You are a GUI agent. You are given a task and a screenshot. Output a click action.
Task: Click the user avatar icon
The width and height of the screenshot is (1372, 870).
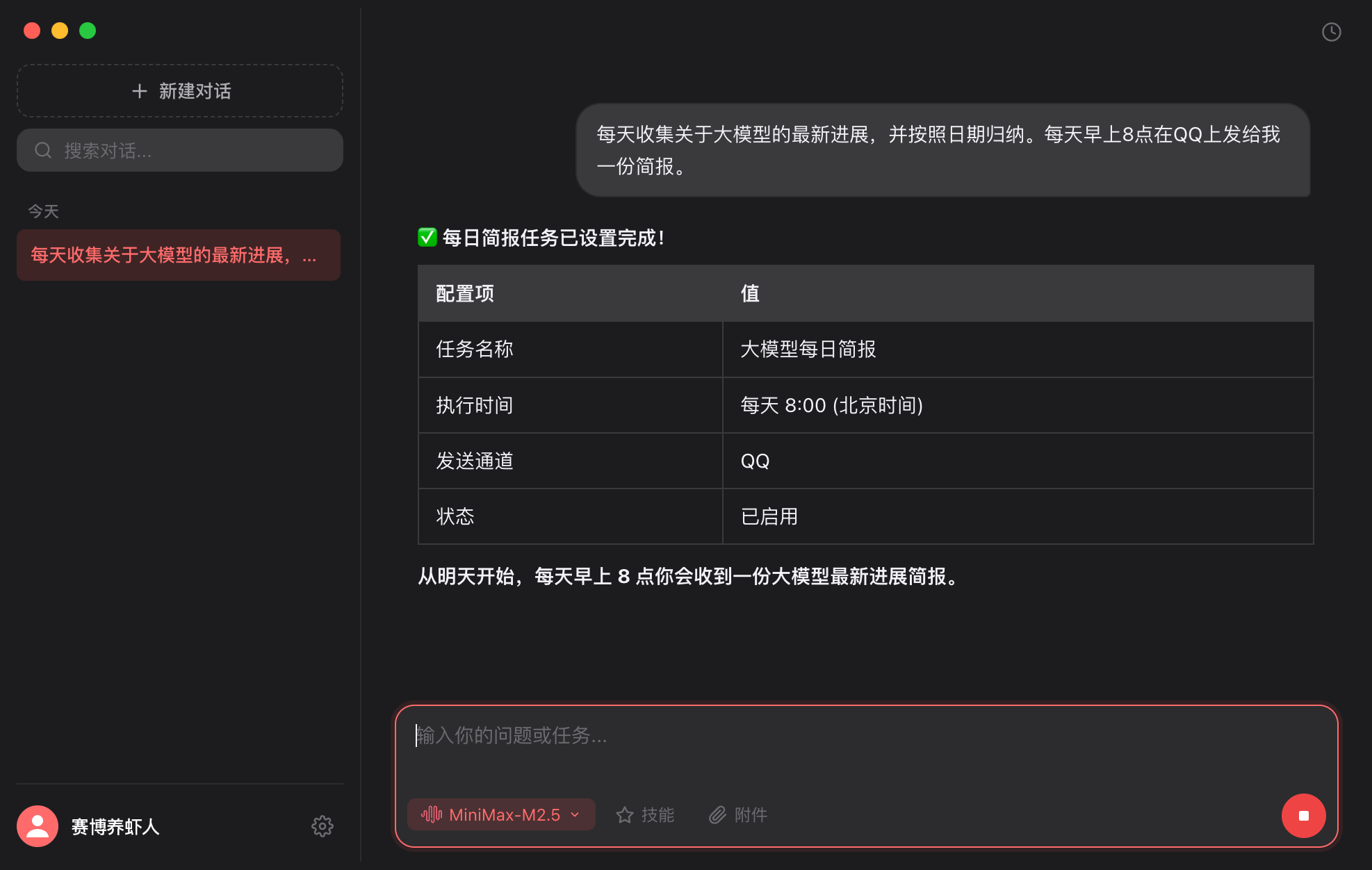(37, 826)
